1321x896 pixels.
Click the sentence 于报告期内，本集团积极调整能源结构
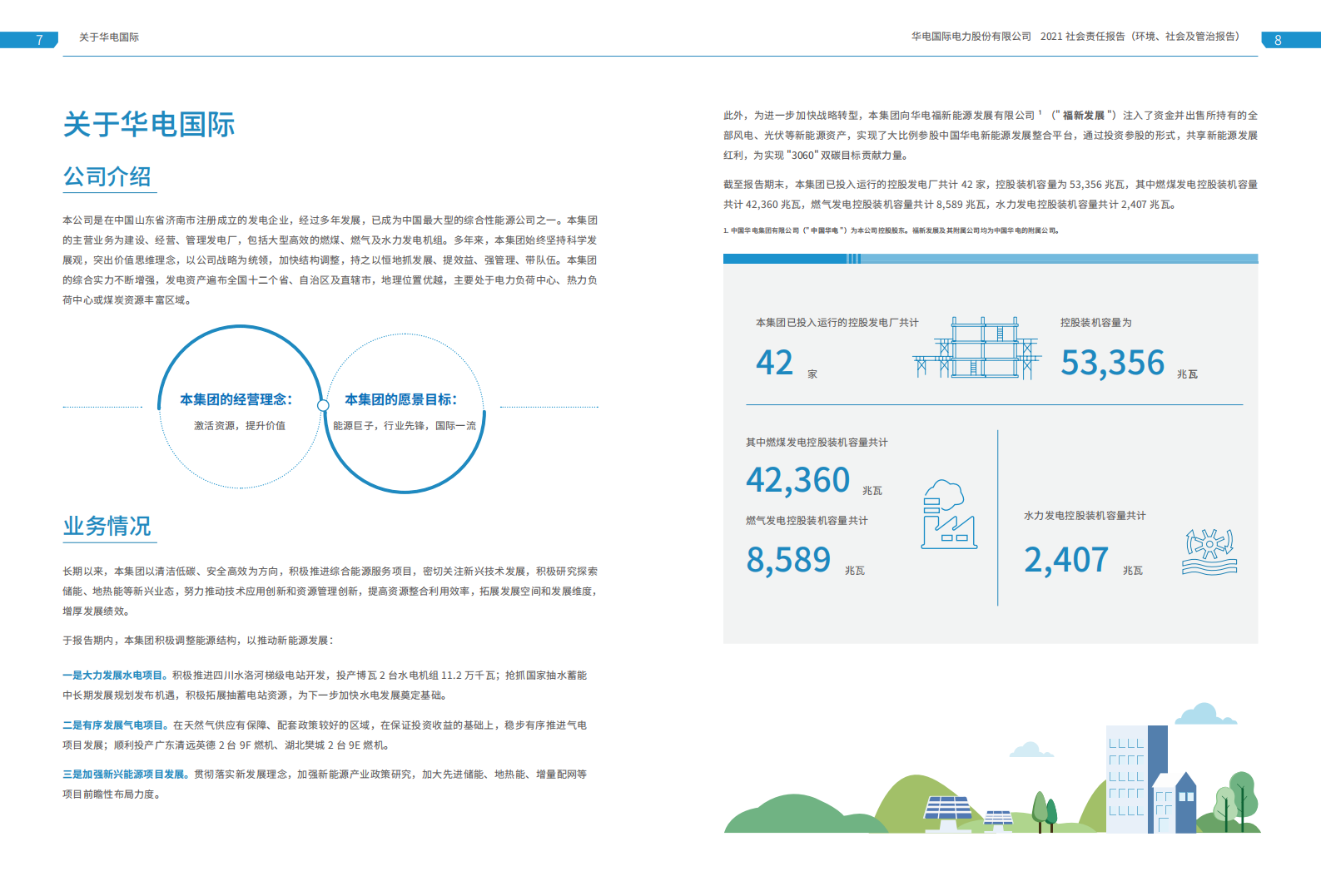[198, 641]
